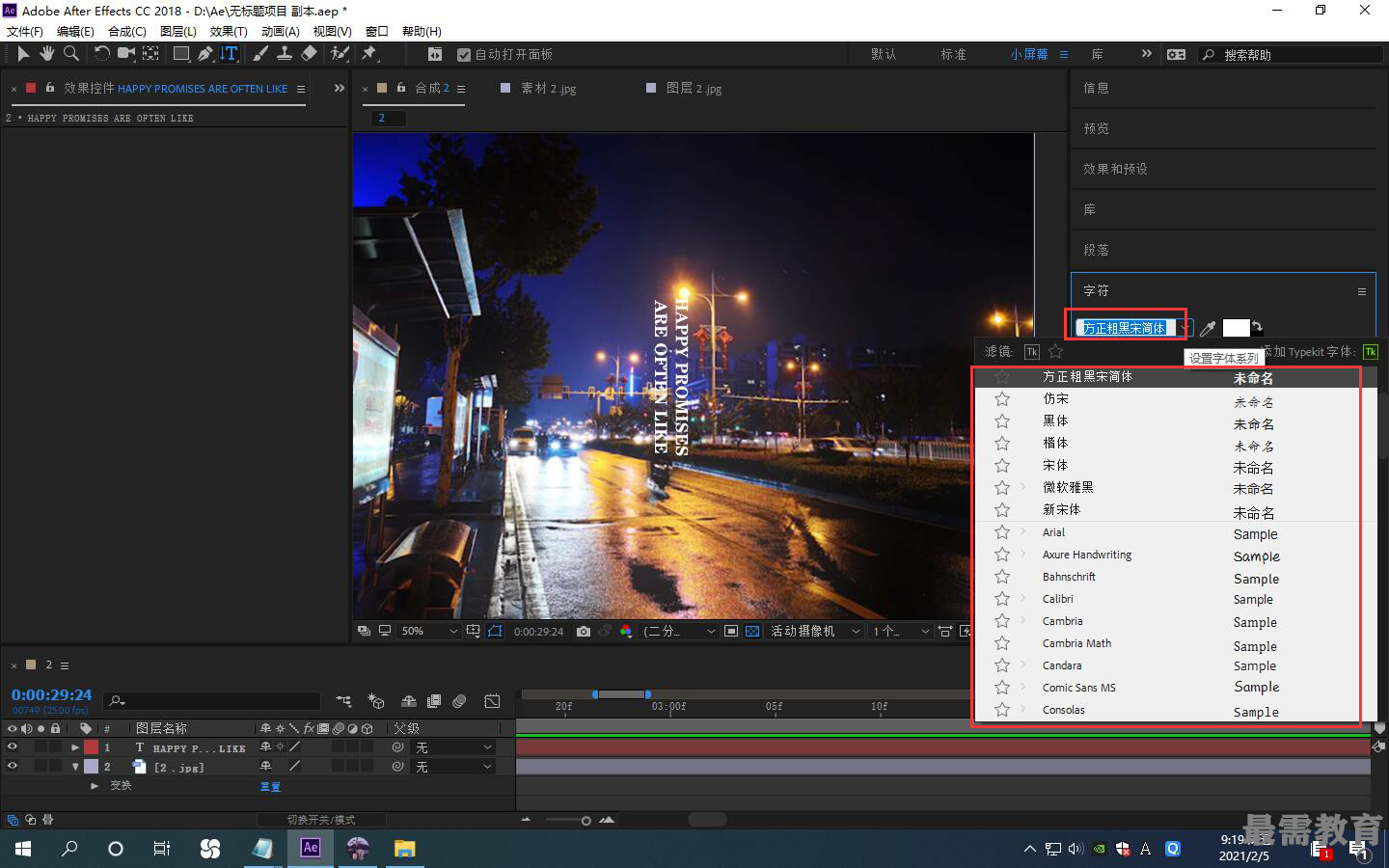Toggle mask and shape path visibility
This screenshot has height=868, width=1389.
tap(495, 632)
